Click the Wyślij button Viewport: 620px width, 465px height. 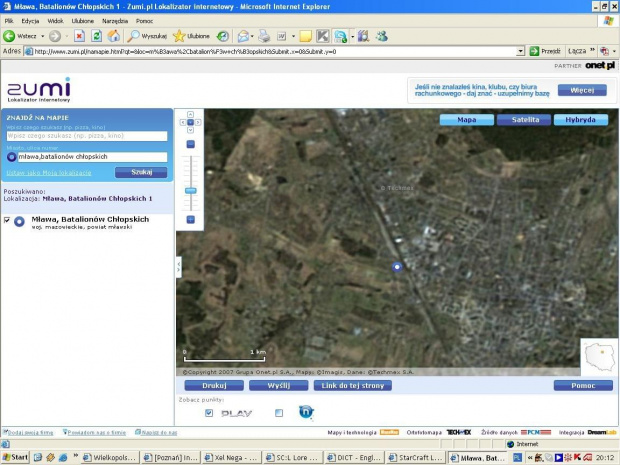coord(278,386)
